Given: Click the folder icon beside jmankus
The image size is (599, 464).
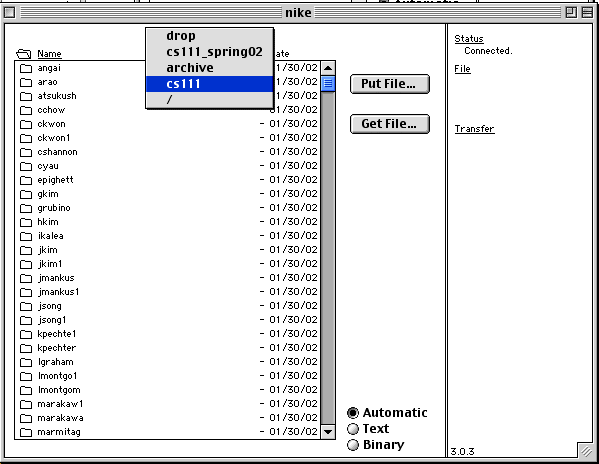Looking at the screenshot, I should coord(26,278).
